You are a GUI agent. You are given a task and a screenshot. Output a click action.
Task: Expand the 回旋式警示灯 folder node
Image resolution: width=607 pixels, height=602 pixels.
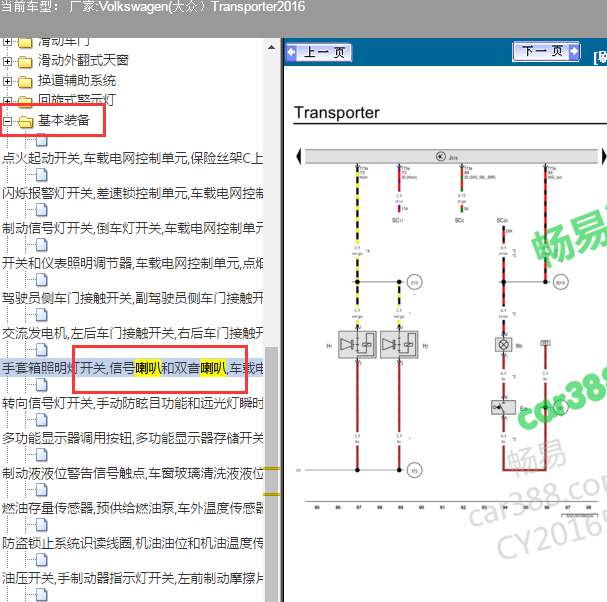(7, 101)
